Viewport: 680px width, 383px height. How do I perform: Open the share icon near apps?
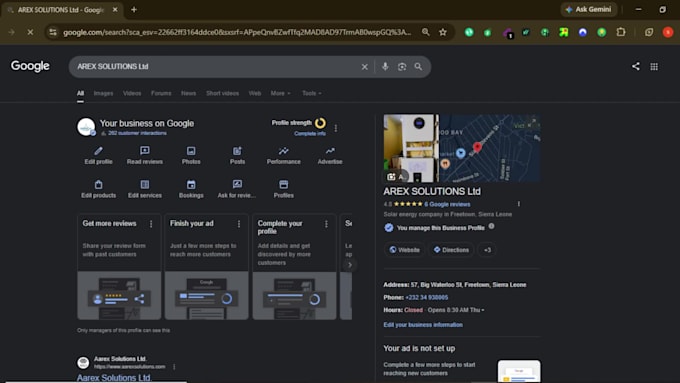point(635,66)
